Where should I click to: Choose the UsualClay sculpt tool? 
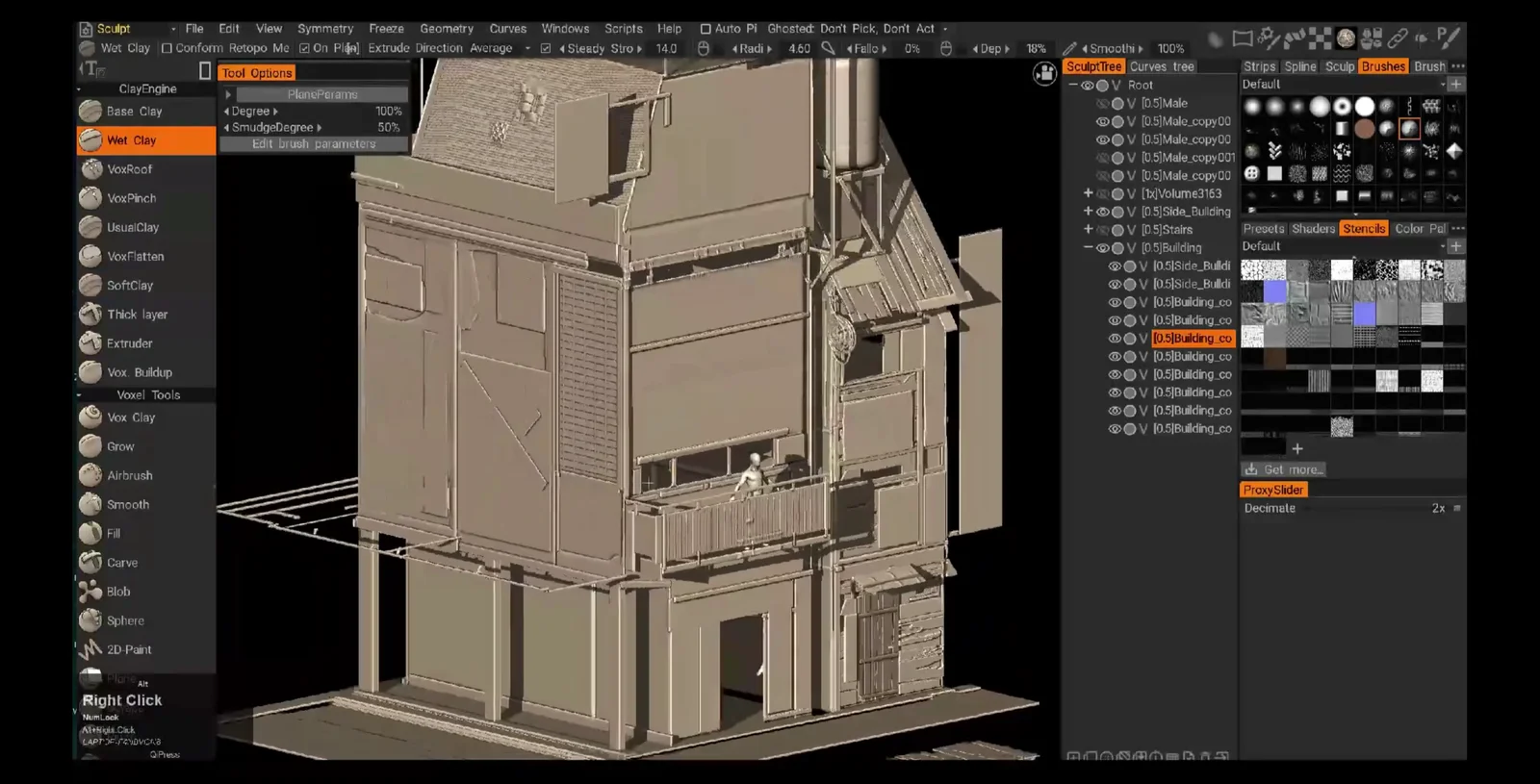[x=145, y=227]
